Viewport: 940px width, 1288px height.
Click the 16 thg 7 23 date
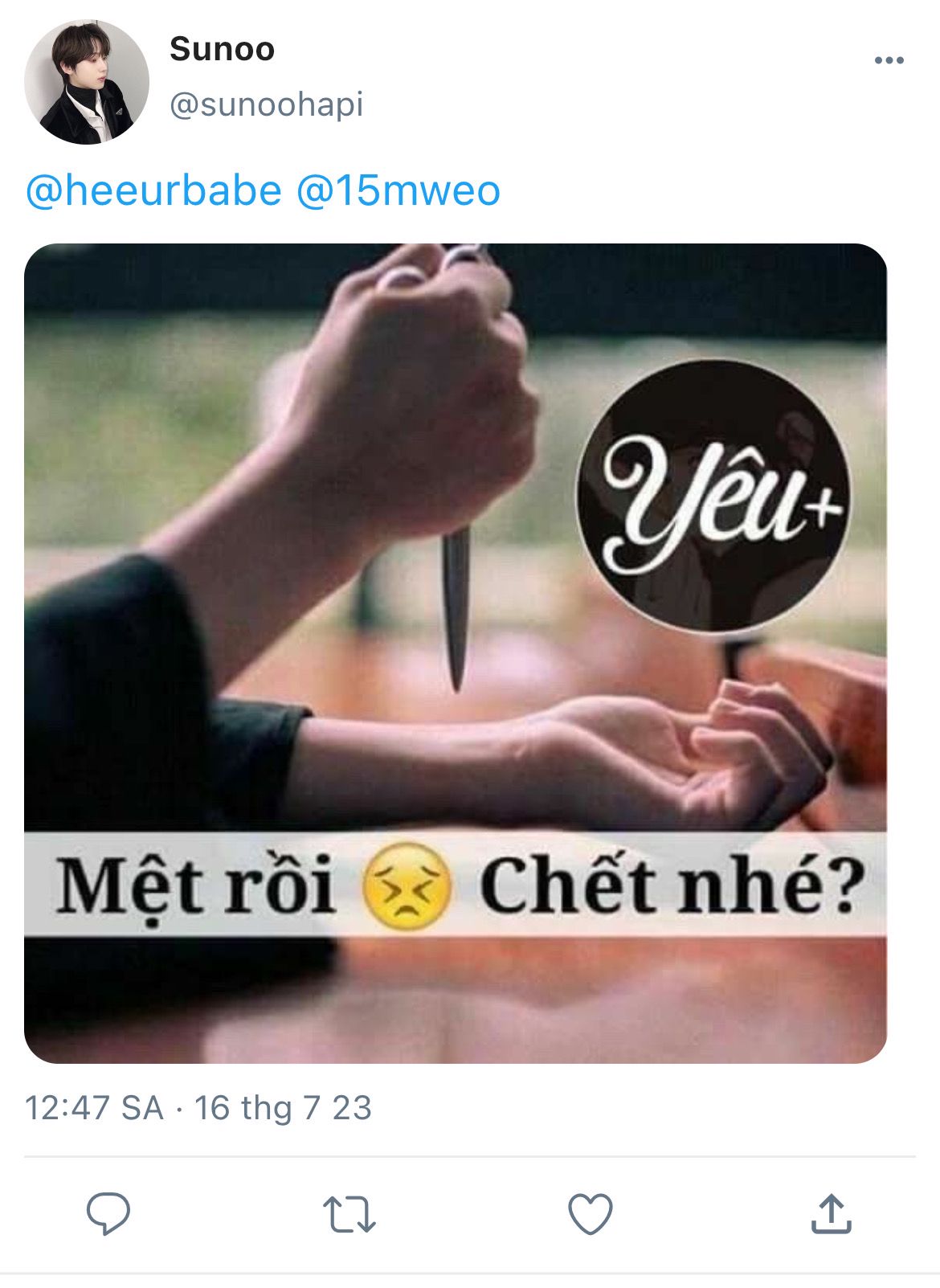pyautogui.click(x=283, y=1108)
